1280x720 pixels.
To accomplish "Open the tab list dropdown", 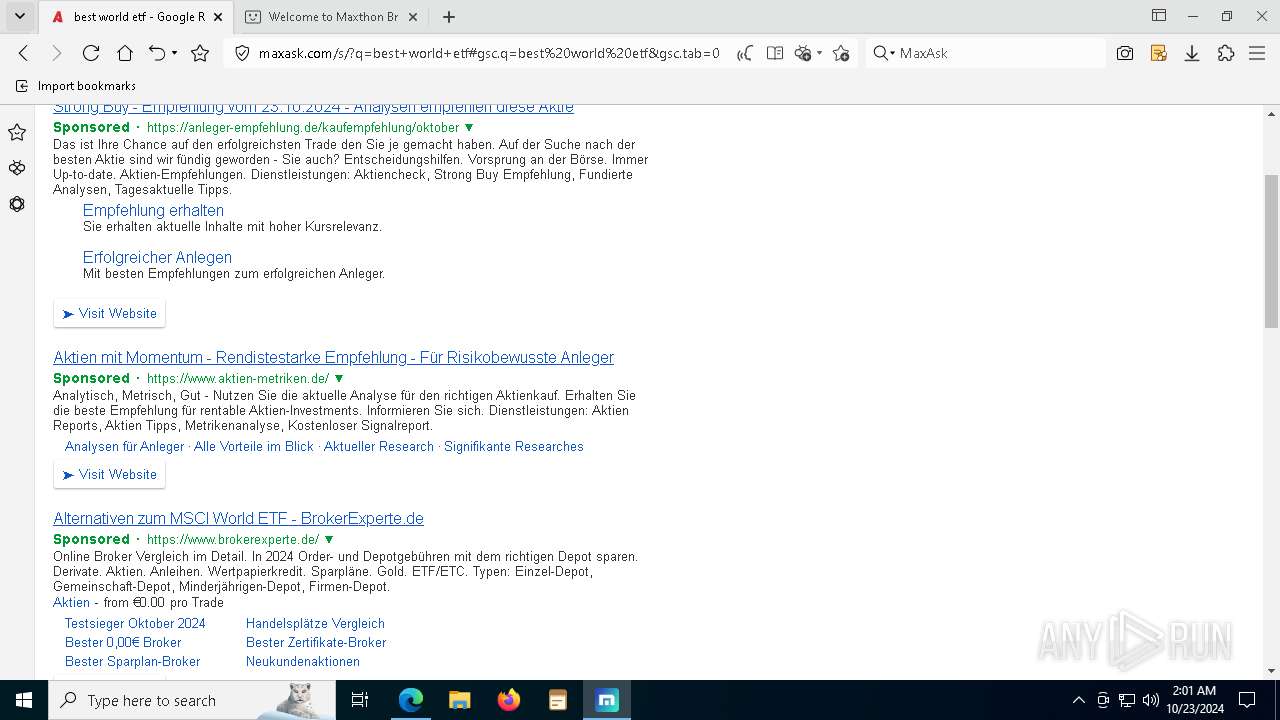I will 19,16.
